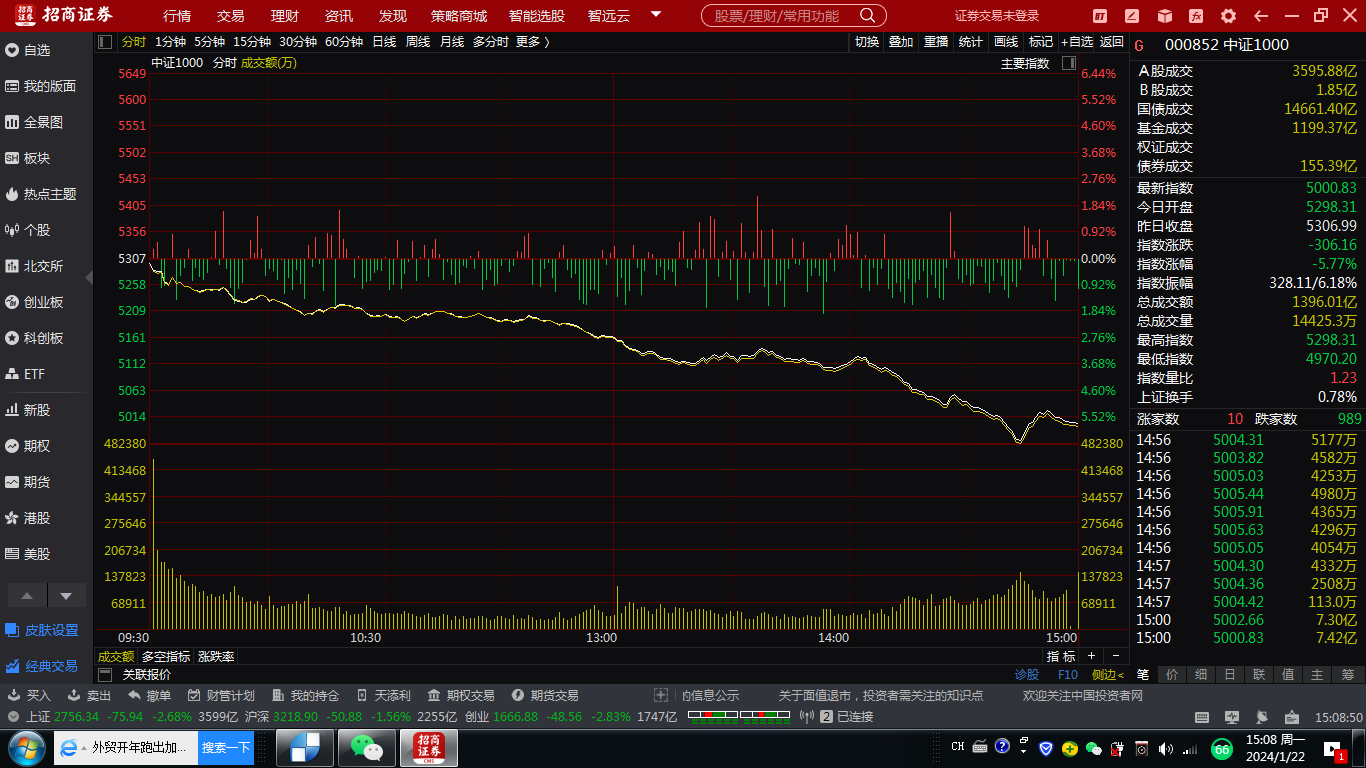This screenshot has width=1366, height=768.
Task: Open 经典交易 classic trading
Action: click(42, 666)
